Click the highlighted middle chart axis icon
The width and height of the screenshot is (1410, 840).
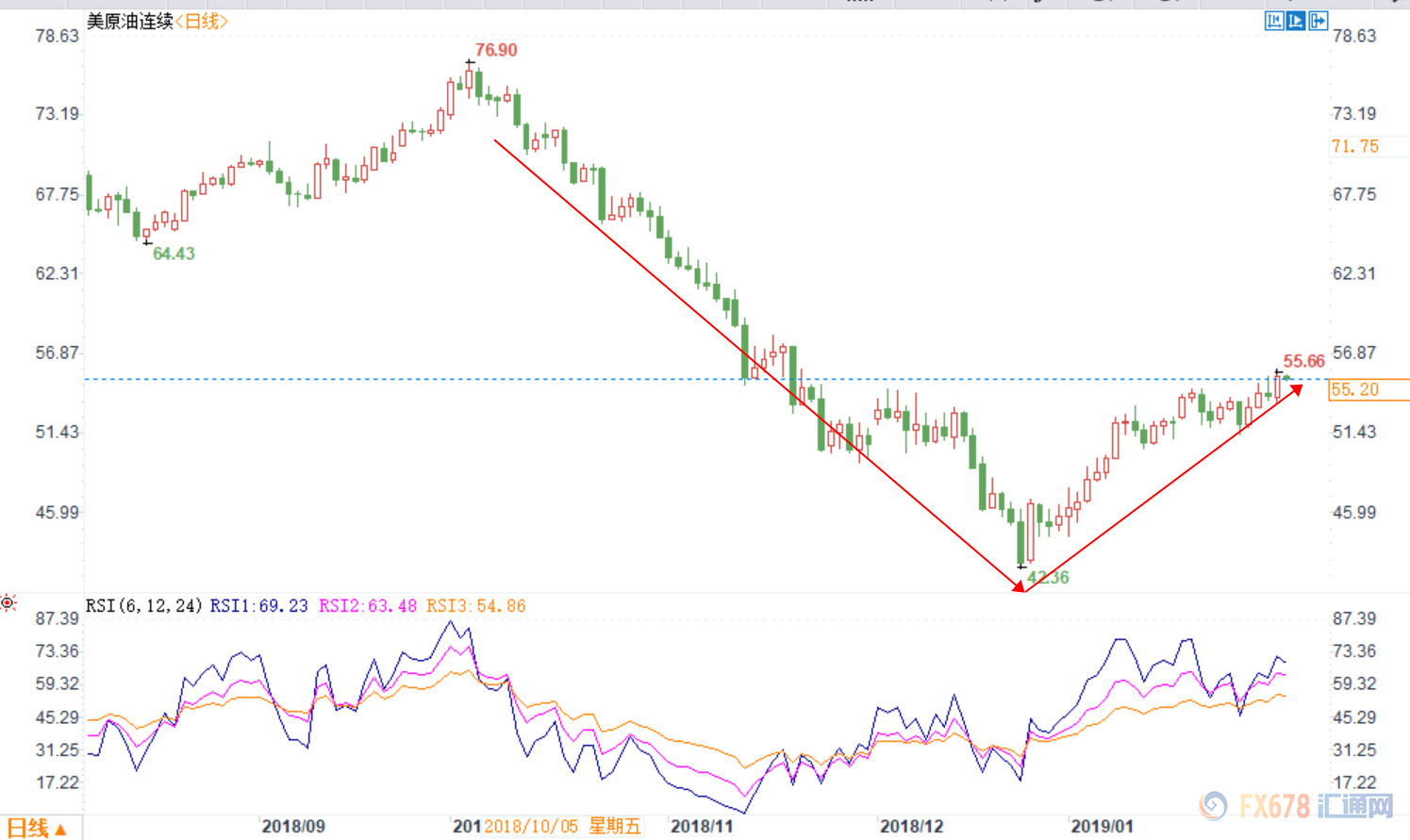[x=1296, y=21]
